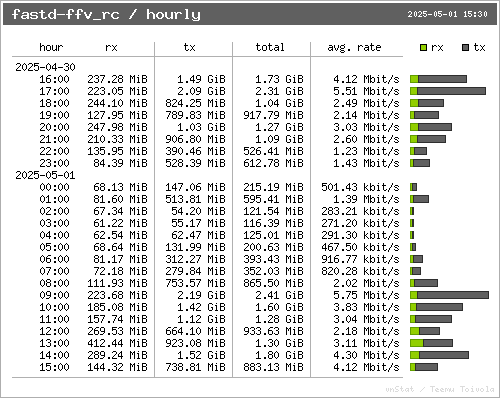Click the fastd-ffv_rc / hourly title
The height and width of the screenshot is (398, 500).
pyautogui.click(x=106, y=14)
